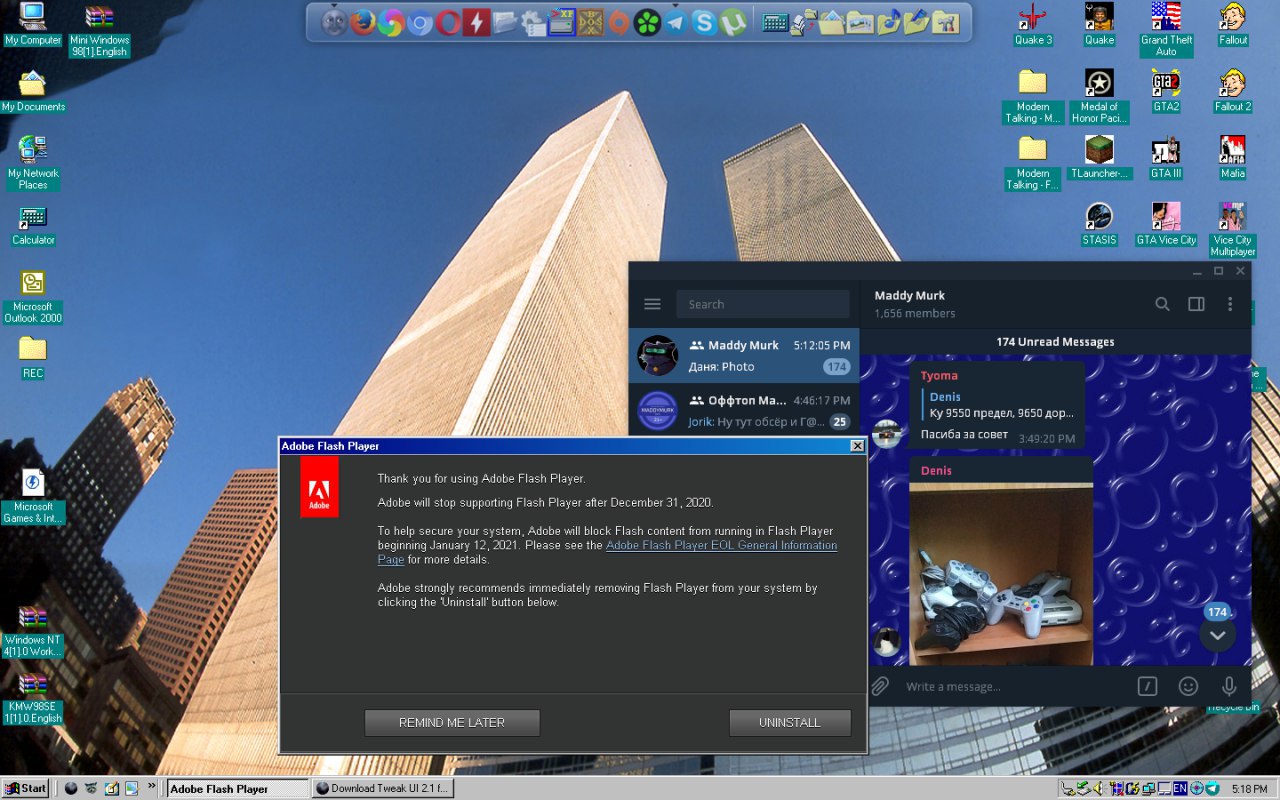Click Remind Me Later in Flash dialog
Viewport: 1280px width, 800px height.
pyautogui.click(x=452, y=723)
